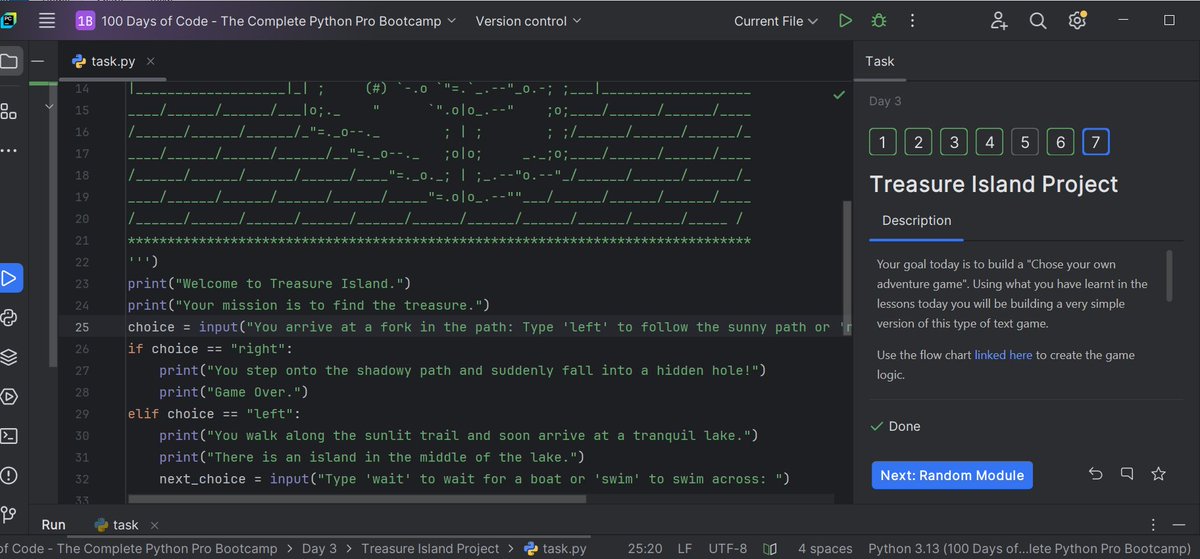Click line number 26 in the editor gutter

82,349
